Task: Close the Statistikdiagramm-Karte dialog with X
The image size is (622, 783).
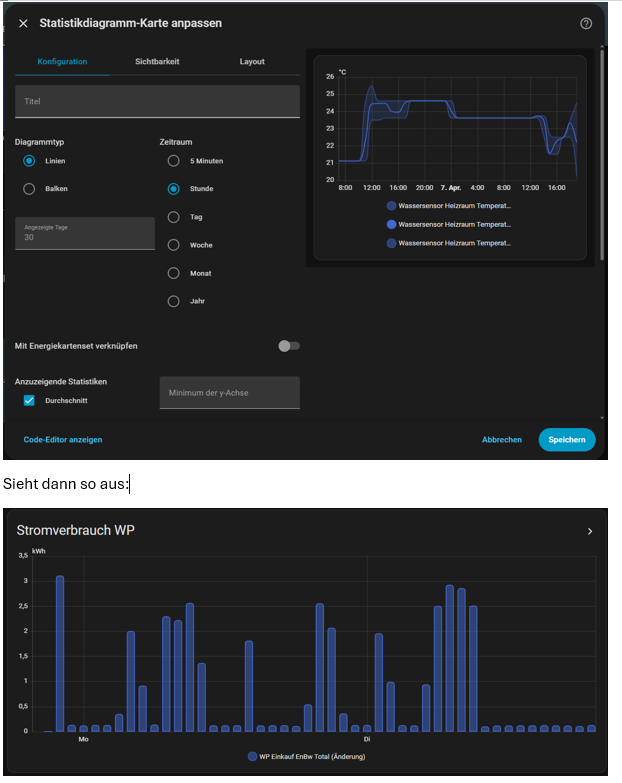Action: point(23,23)
